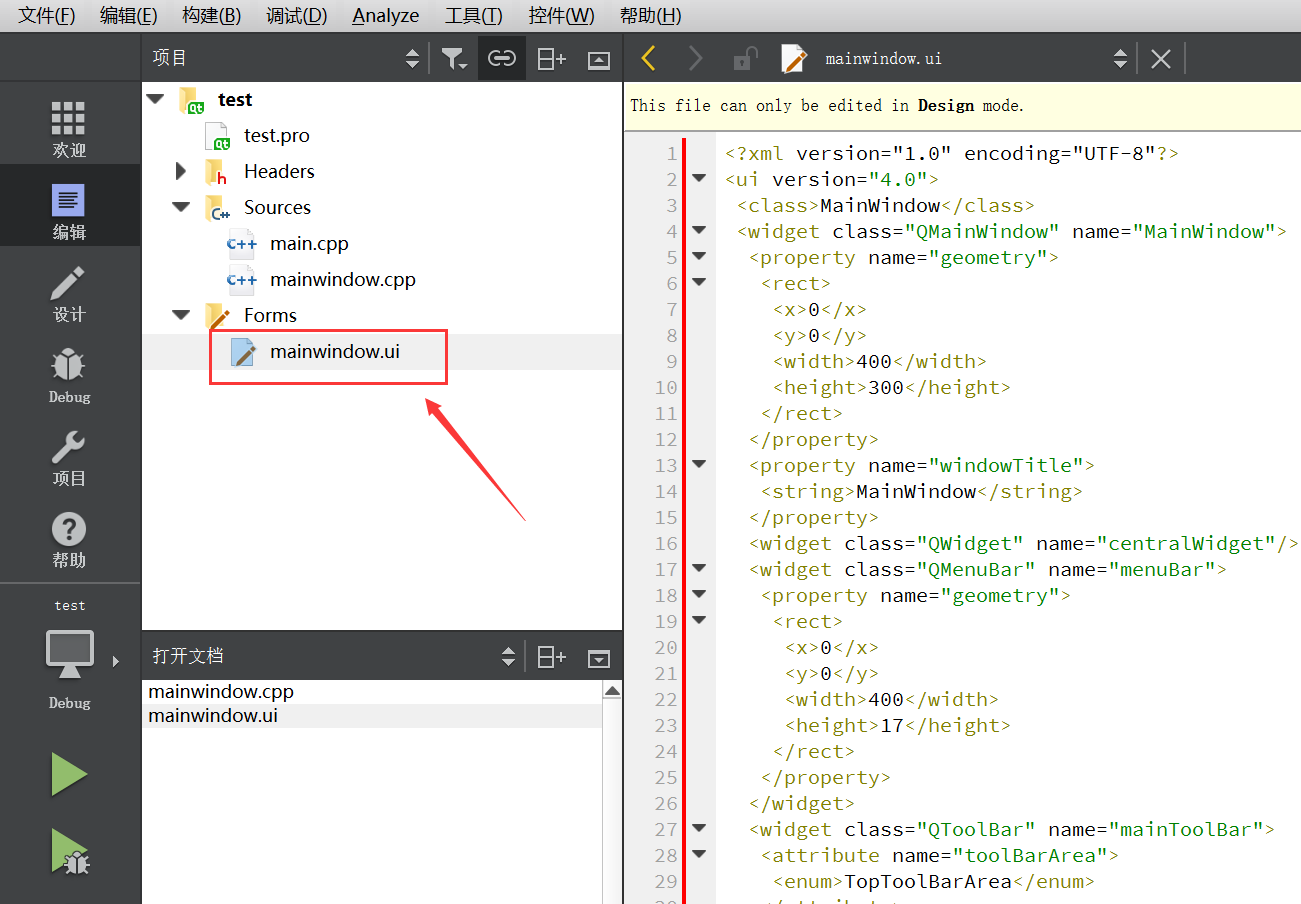Select main.cpp in Sources
The height and width of the screenshot is (904, 1301).
309,243
